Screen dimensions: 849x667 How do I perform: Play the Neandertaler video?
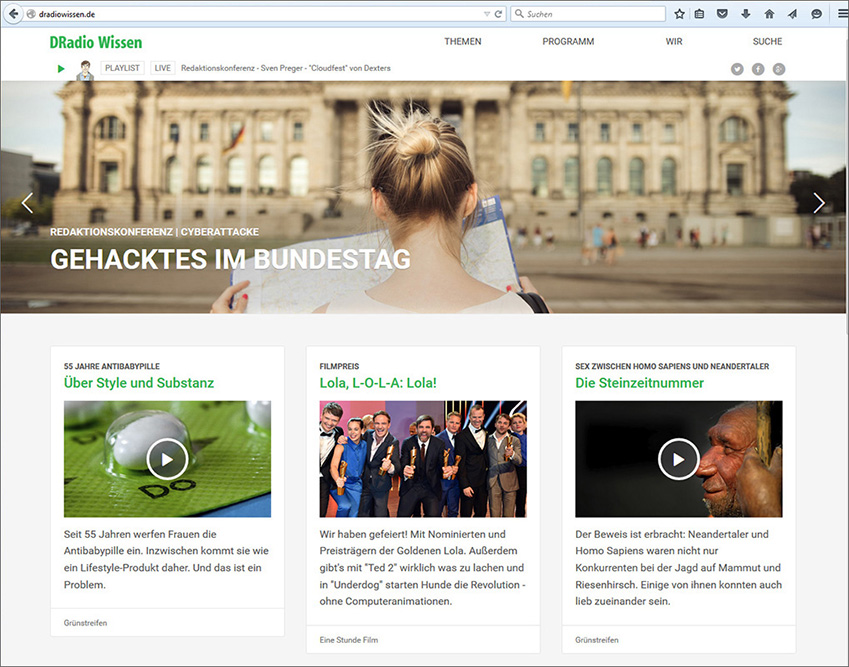click(x=678, y=459)
